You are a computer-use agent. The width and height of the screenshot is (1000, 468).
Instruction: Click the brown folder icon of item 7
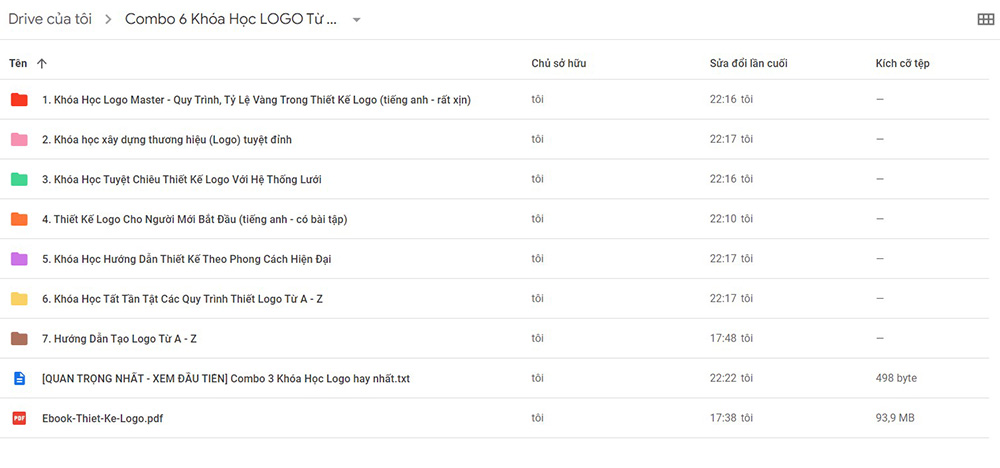click(x=19, y=339)
